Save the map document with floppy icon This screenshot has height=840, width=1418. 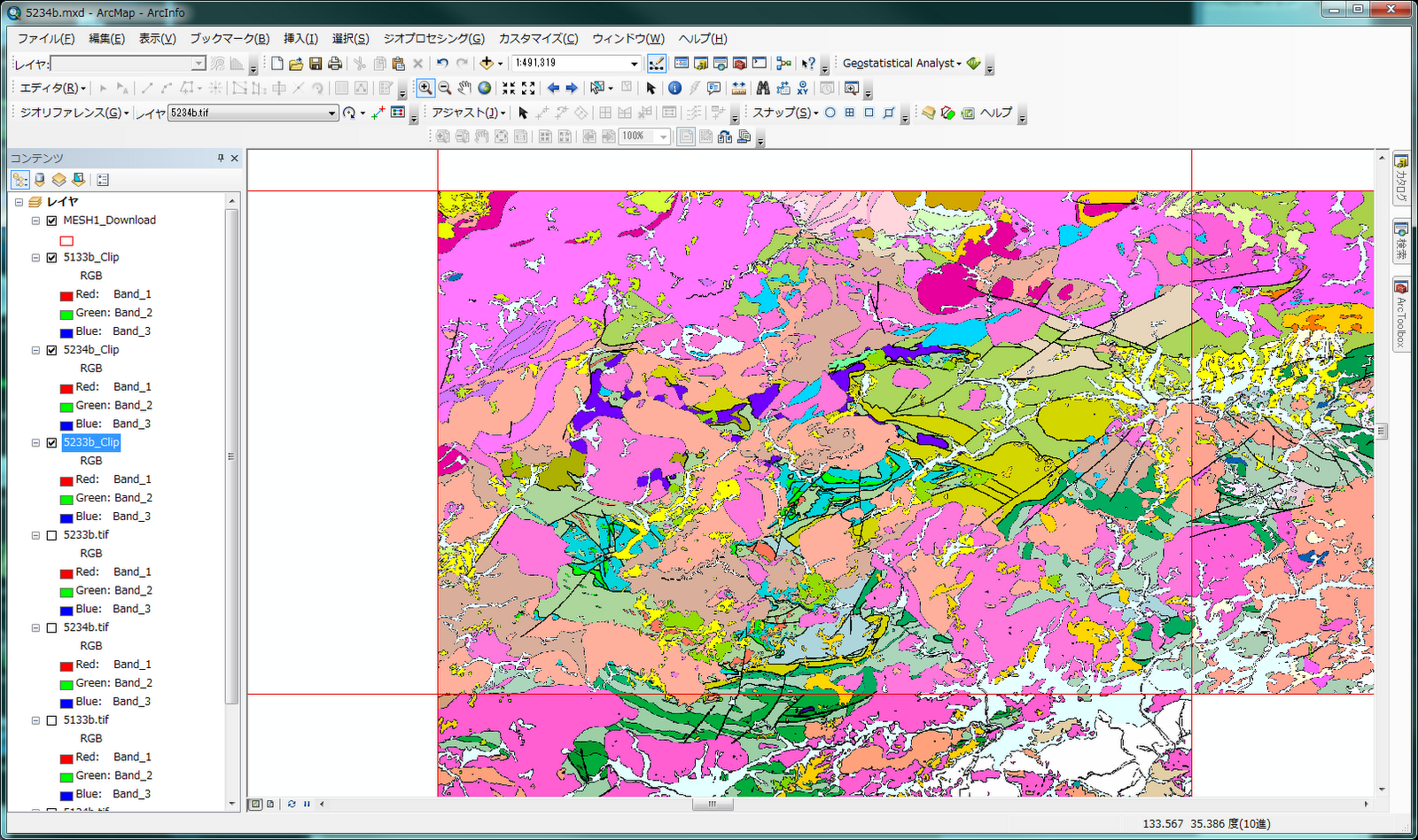coord(316,63)
